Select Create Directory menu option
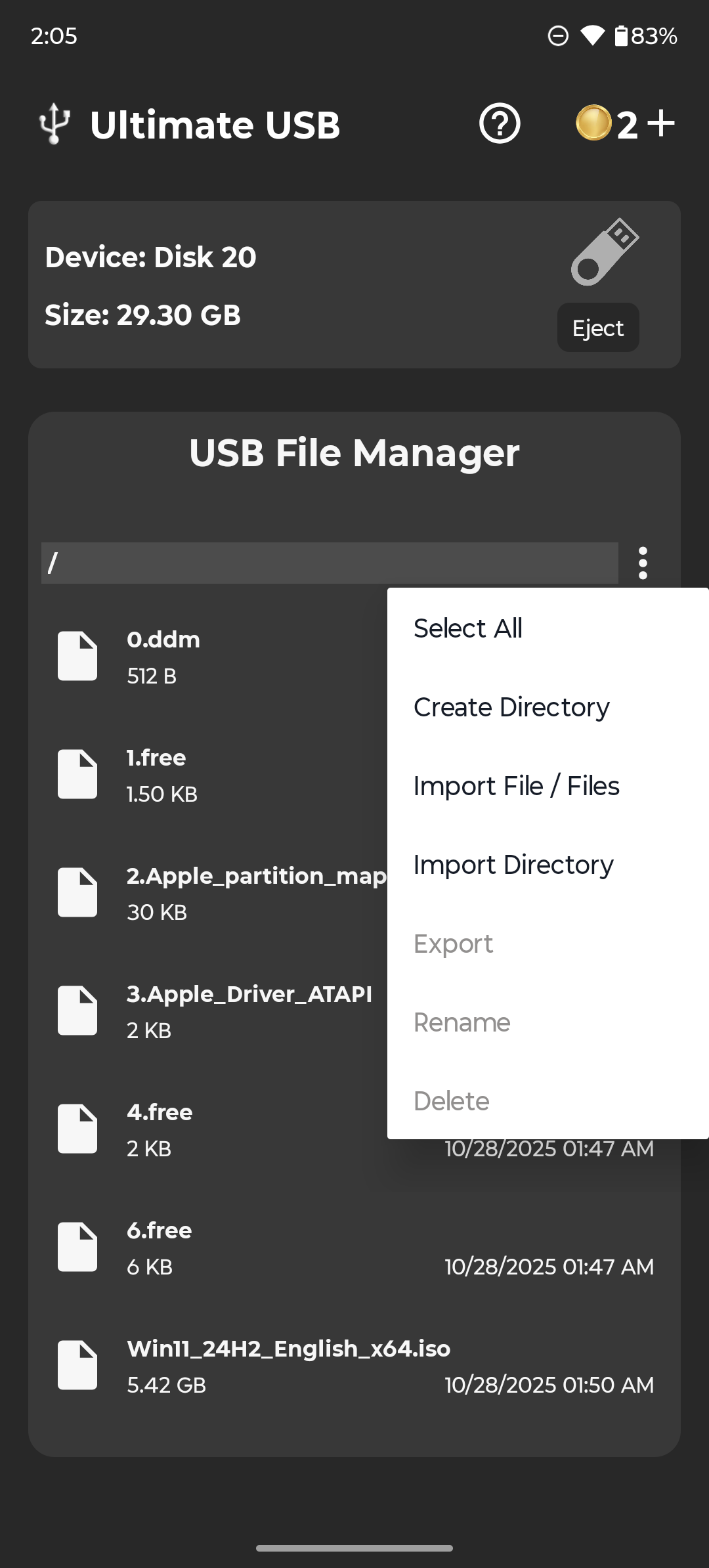This screenshot has width=709, height=1568. [511, 707]
